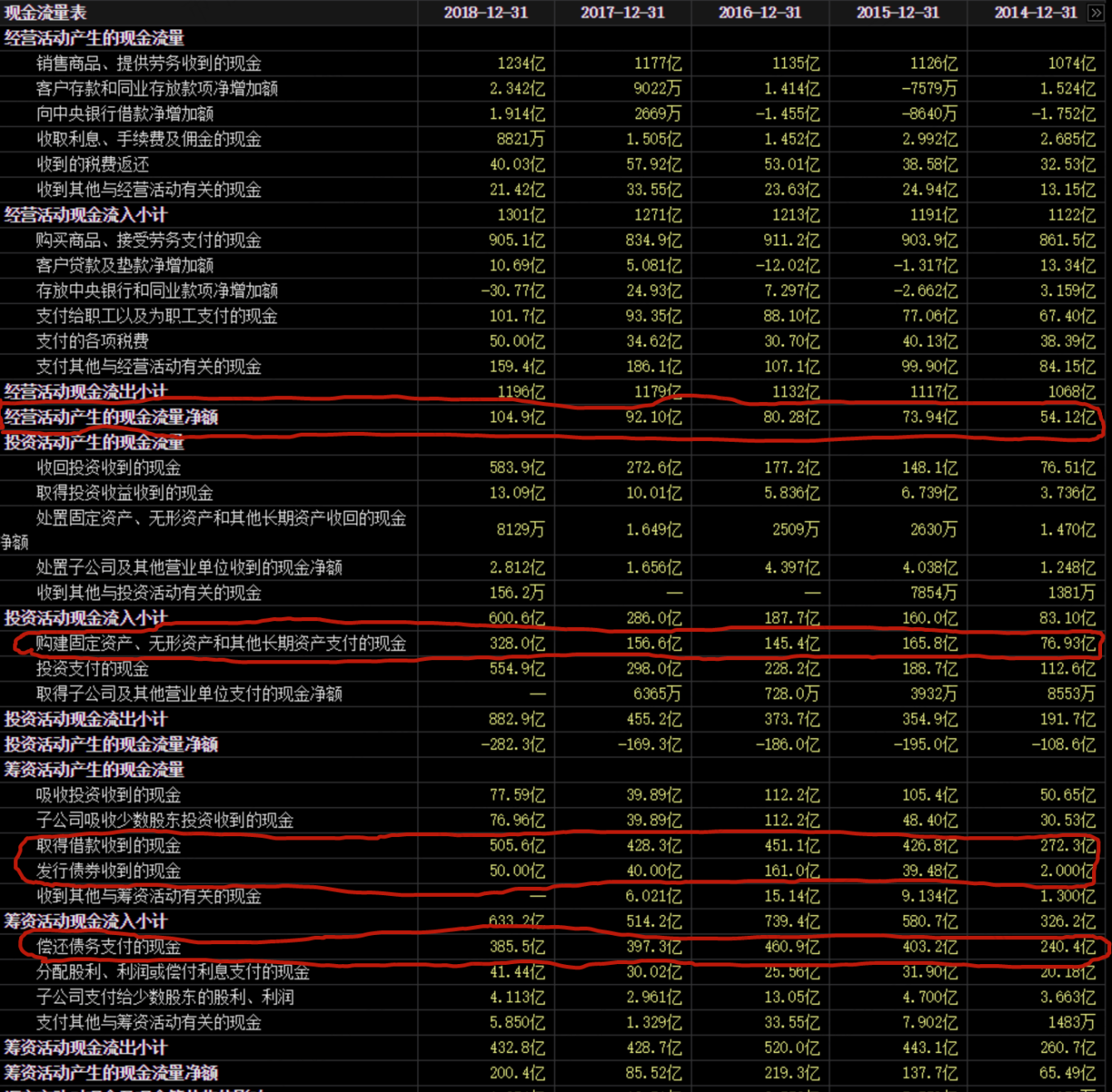Click the 偿还债务支付的现金 row label
Viewport: 1112px width, 1092px height.
pos(109,947)
